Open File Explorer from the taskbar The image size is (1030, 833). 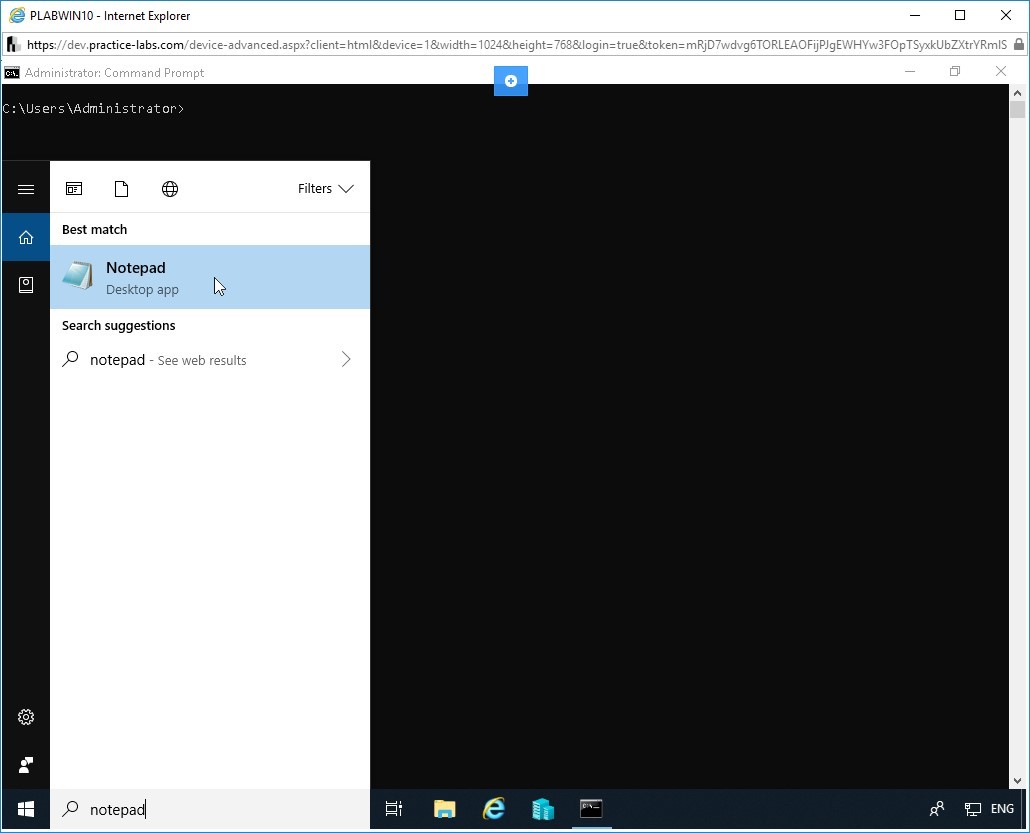tap(445, 809)
